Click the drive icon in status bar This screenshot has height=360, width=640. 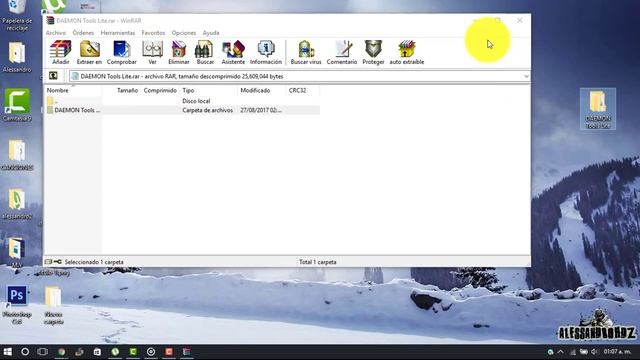(x=48, y=262)
